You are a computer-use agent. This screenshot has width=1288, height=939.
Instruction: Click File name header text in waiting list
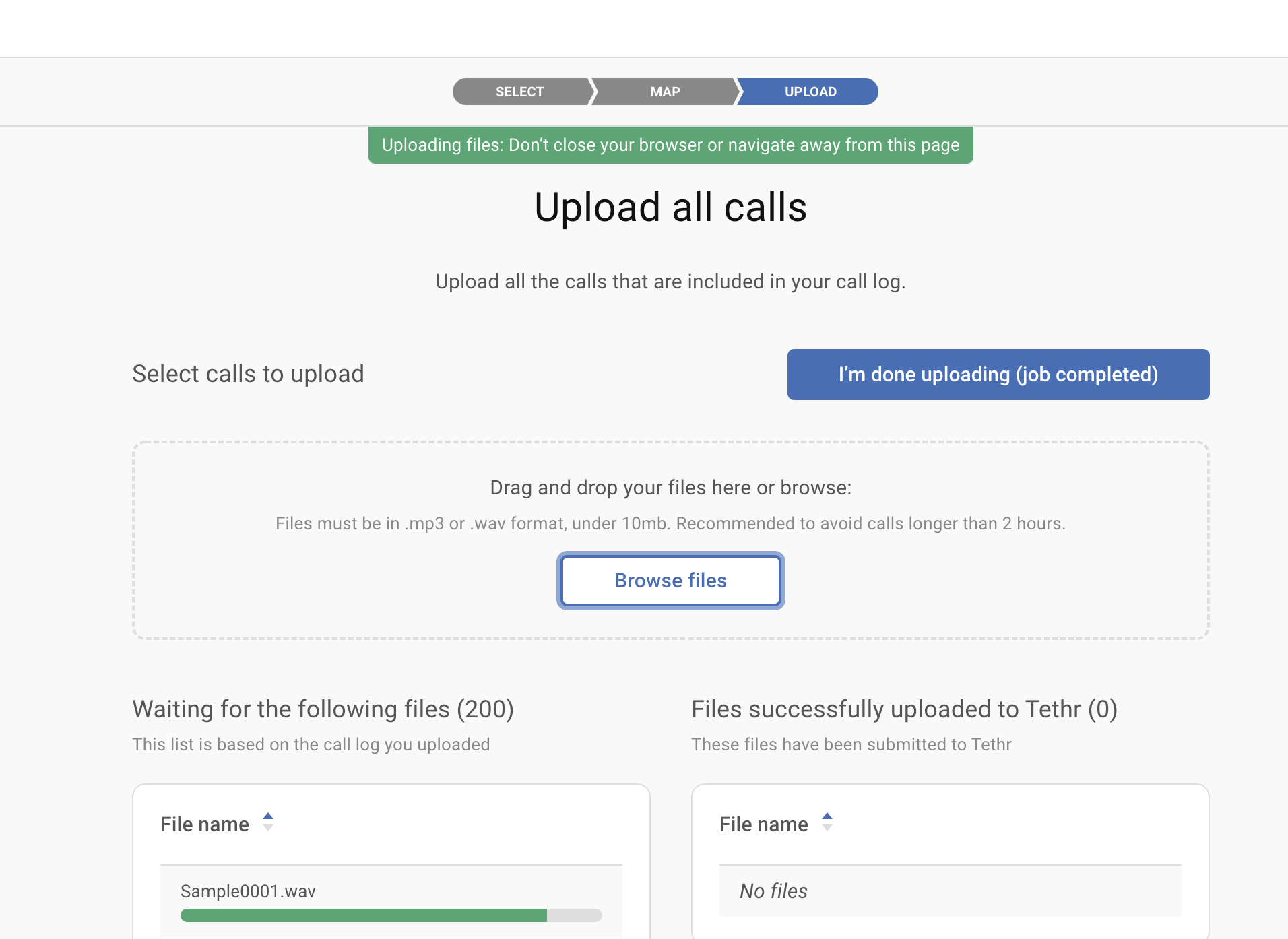click(205, 824)
